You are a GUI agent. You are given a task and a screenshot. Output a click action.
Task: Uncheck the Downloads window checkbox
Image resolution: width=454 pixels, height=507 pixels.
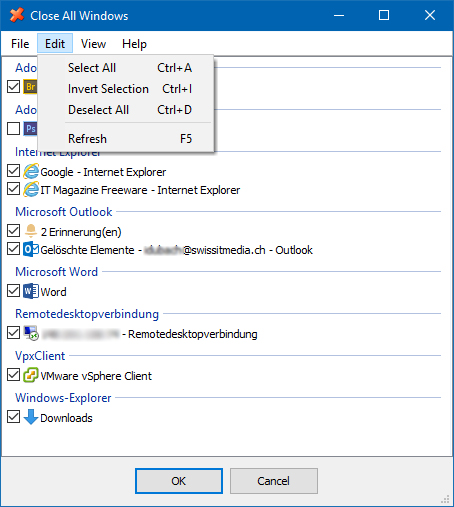[x=13, y=417]
